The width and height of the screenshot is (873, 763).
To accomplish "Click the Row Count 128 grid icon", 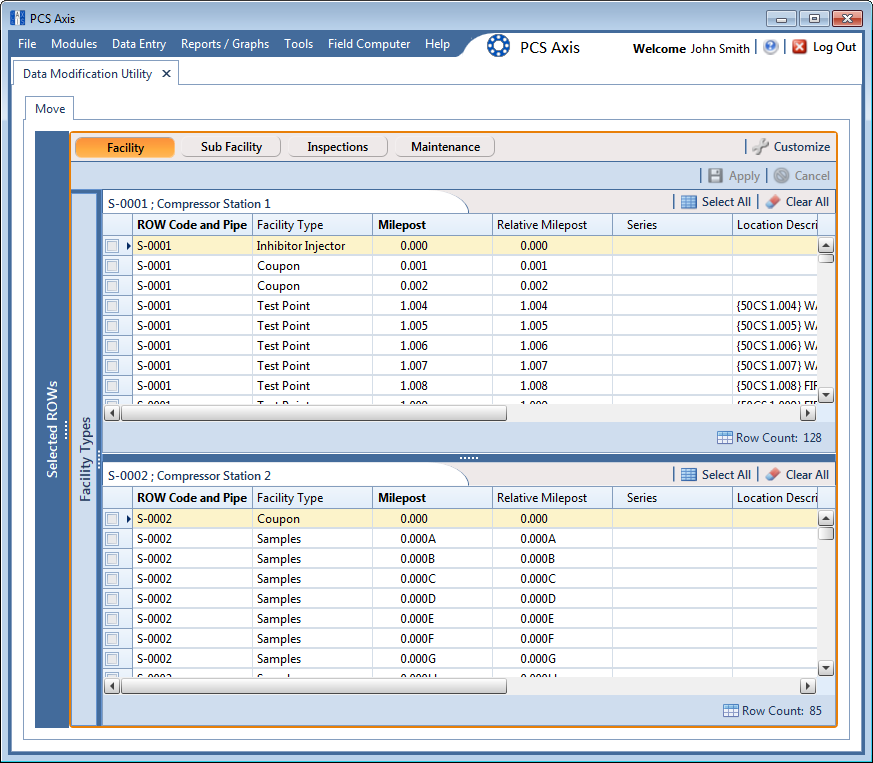I will pyautogui.click(x=725, y=438).
